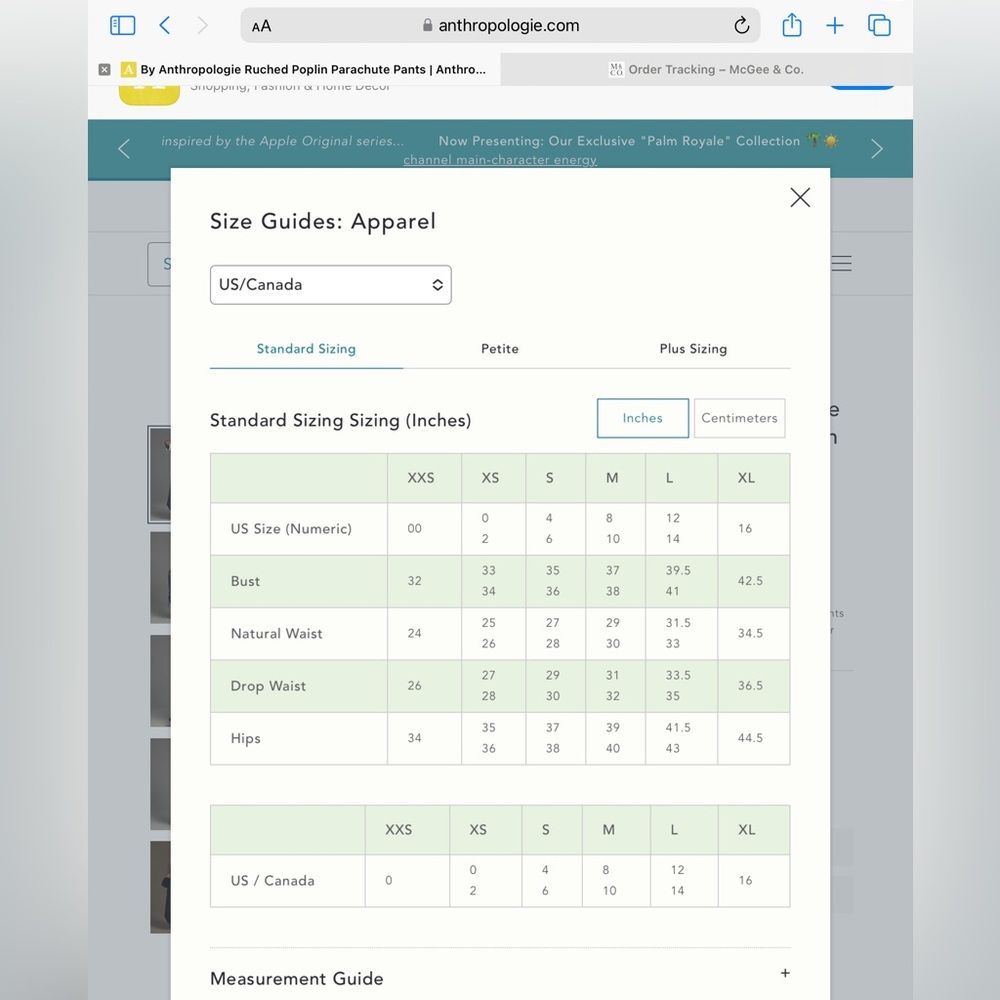The width and height of the screenshot is (1000, 1000).
Task: Open the Share sheet icon
Action: [x=791, y=25]
